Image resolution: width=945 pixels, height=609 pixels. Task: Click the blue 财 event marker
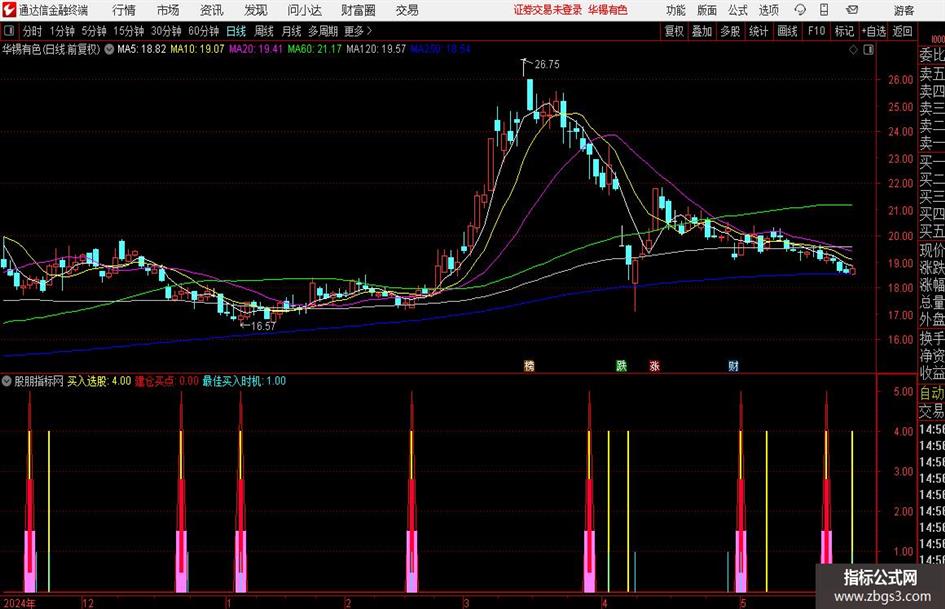click(x=733, y=365)
